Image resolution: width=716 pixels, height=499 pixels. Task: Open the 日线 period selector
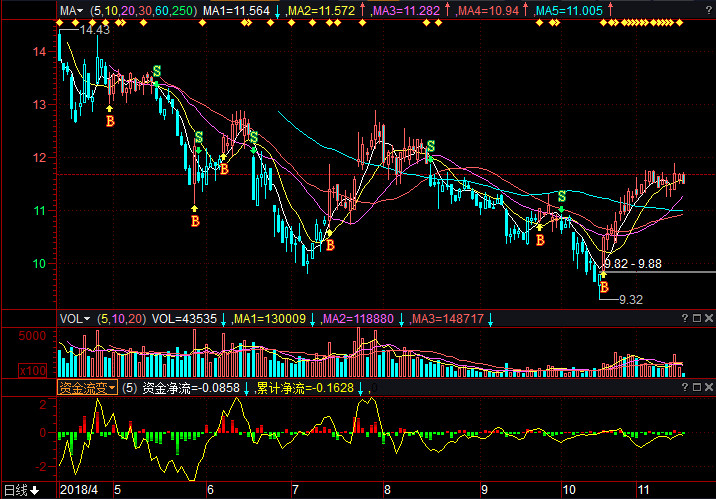coord(20,489)
